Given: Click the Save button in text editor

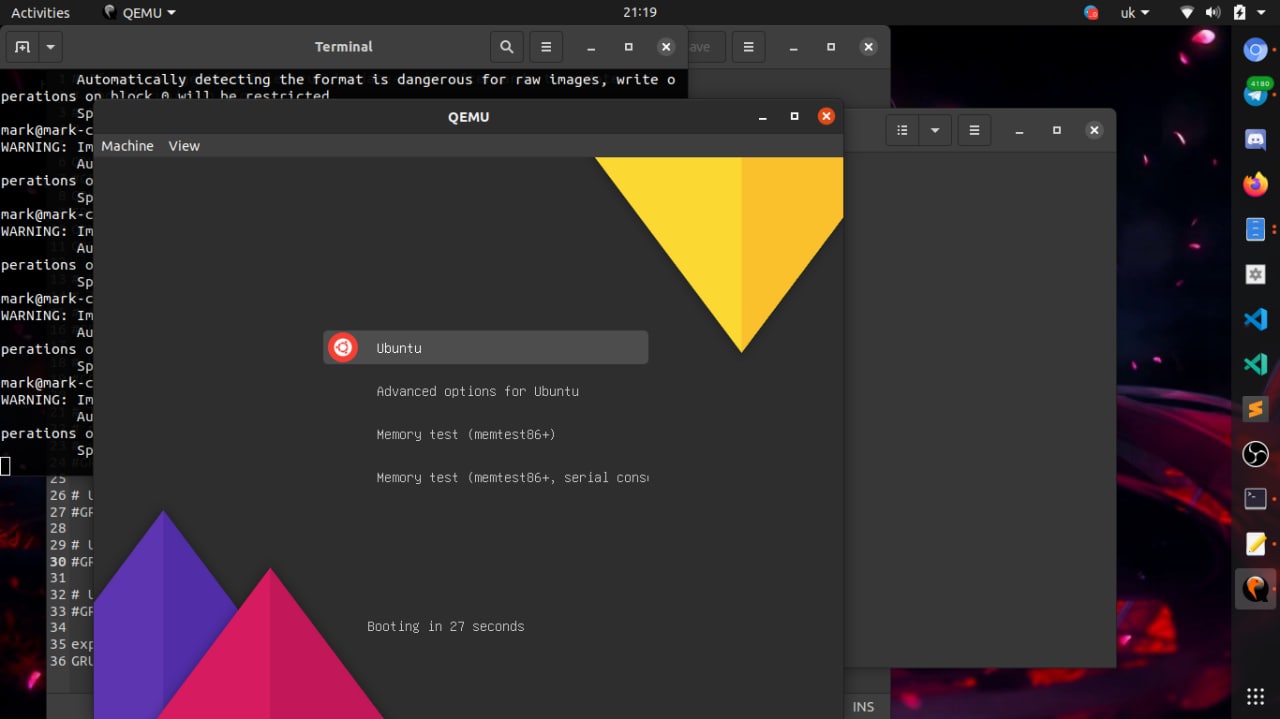Looking at the screenshot, I should click(704, 47).
